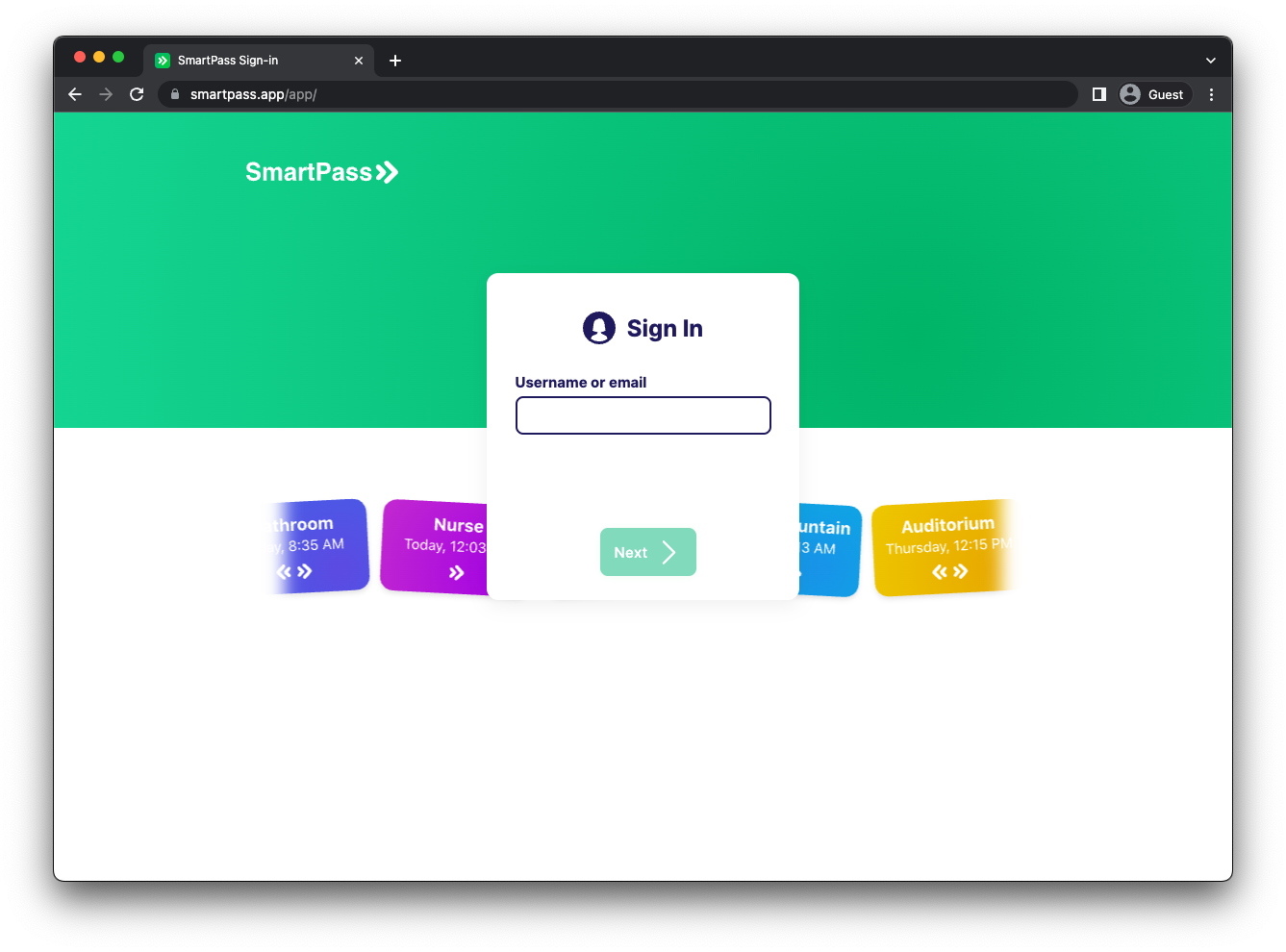The image size is (1286, 952).
Task: Open a new browser tab
Action: coord(395,61)
